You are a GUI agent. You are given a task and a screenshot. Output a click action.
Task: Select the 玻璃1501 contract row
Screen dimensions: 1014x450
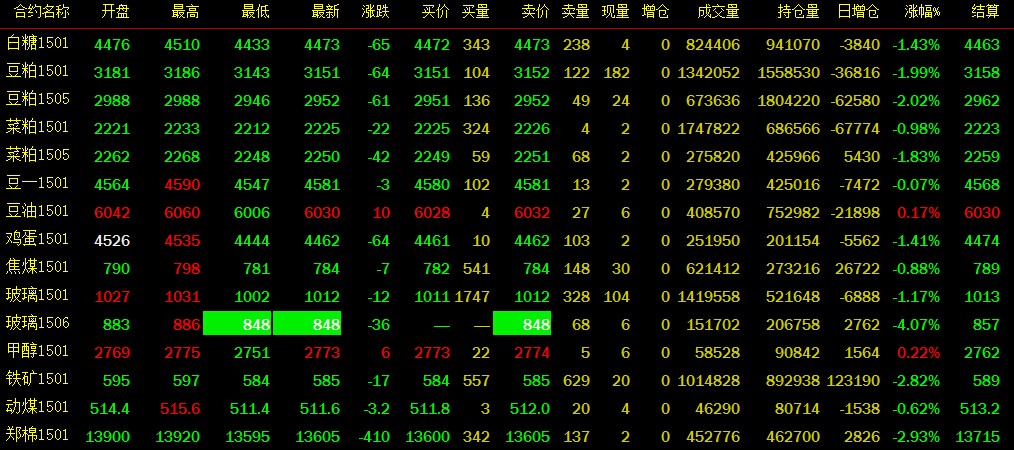(507, 296)
